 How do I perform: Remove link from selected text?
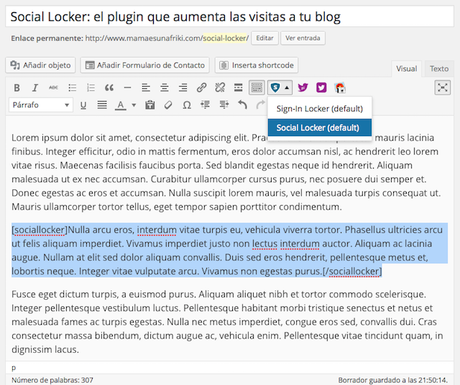[x=220, y=88]
